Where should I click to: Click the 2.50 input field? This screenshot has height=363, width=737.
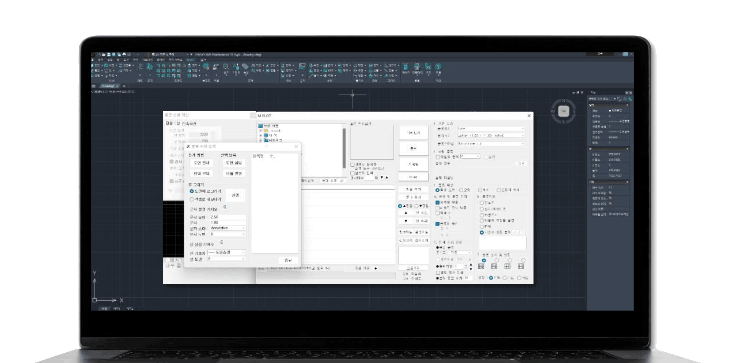(x=227, y=217)
